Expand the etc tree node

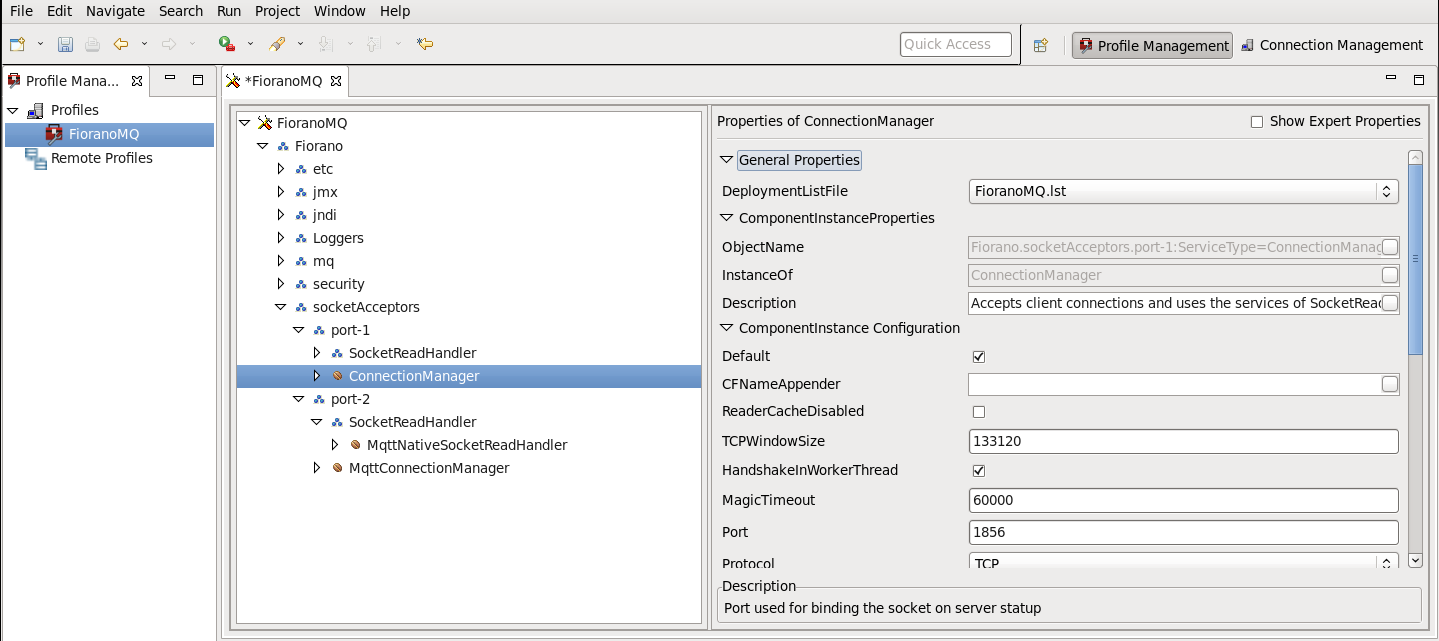[x=281, y=169]
